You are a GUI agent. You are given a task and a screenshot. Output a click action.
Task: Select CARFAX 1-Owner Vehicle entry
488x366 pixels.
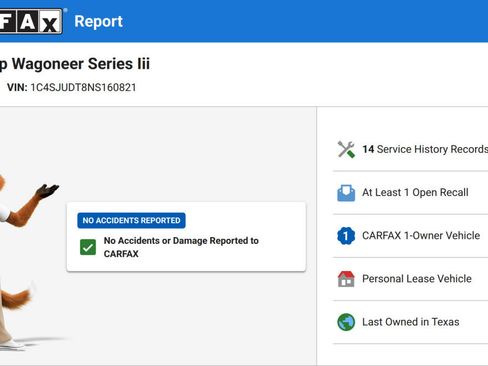pyautogui.click(x=410, y=236)
